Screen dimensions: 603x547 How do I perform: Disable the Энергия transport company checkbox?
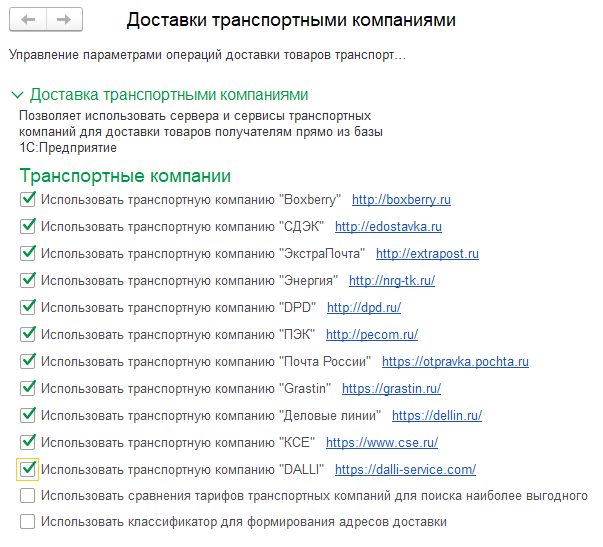click(28, 280)
